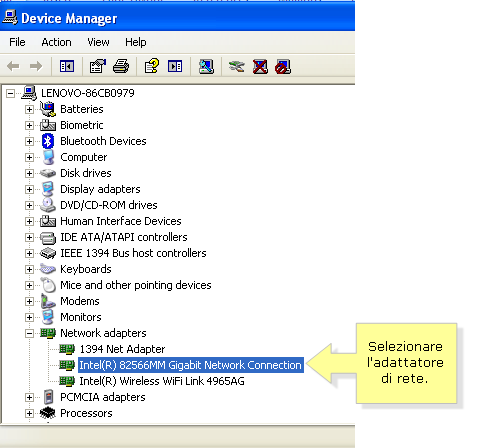Screen dimensions: 490x448
Task: Click the Disable device toolbar icon
Action: 283,66
